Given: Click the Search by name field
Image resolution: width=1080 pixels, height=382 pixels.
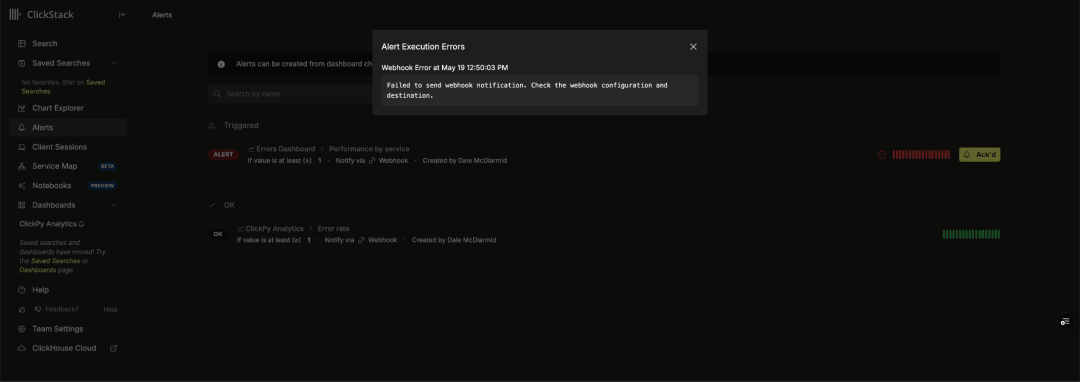Looking at the screenshot, I should pos(290,94).
